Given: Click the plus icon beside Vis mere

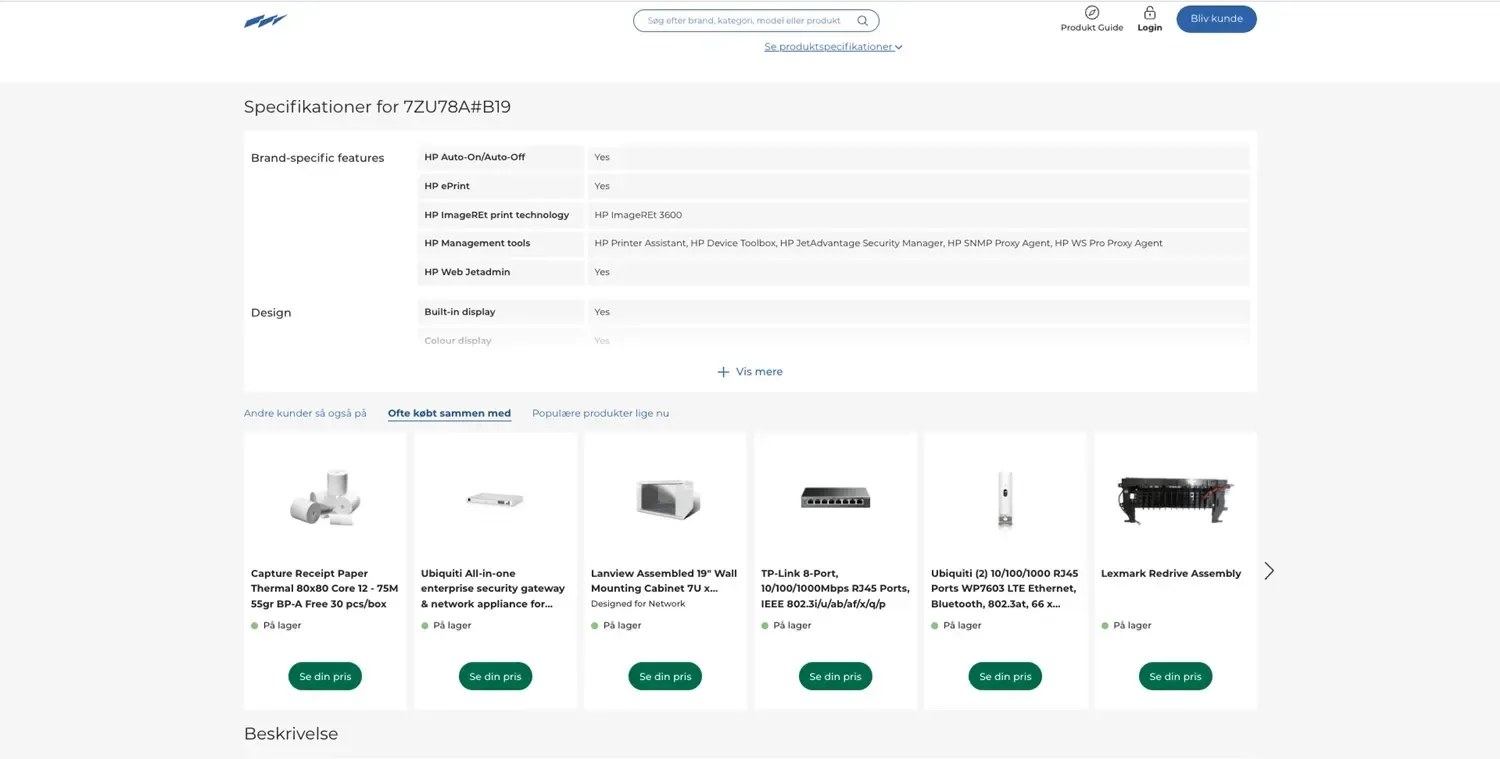Looking at the screenshot, I should coord(723,372).
